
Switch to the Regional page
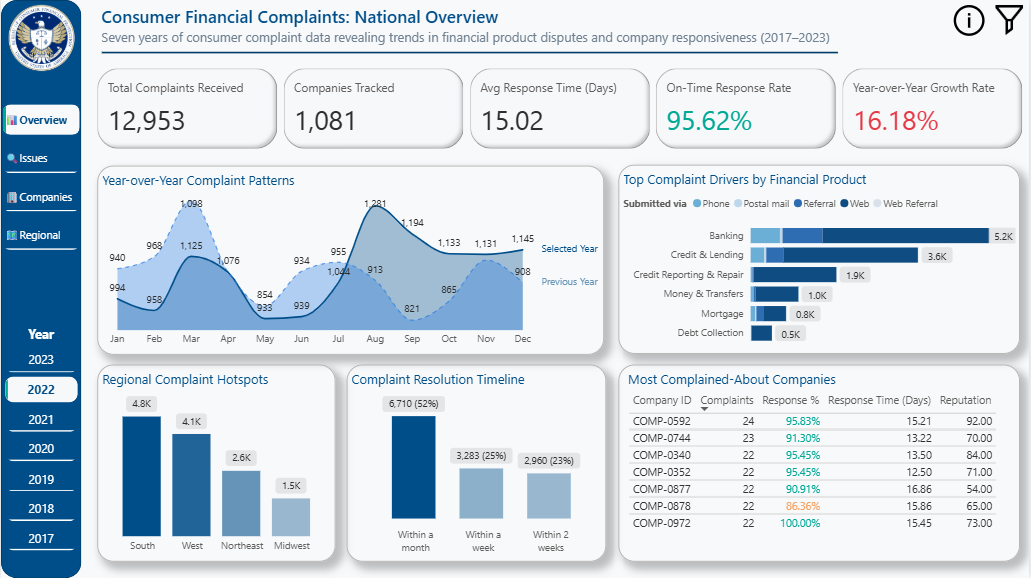[x=41, y=235]
